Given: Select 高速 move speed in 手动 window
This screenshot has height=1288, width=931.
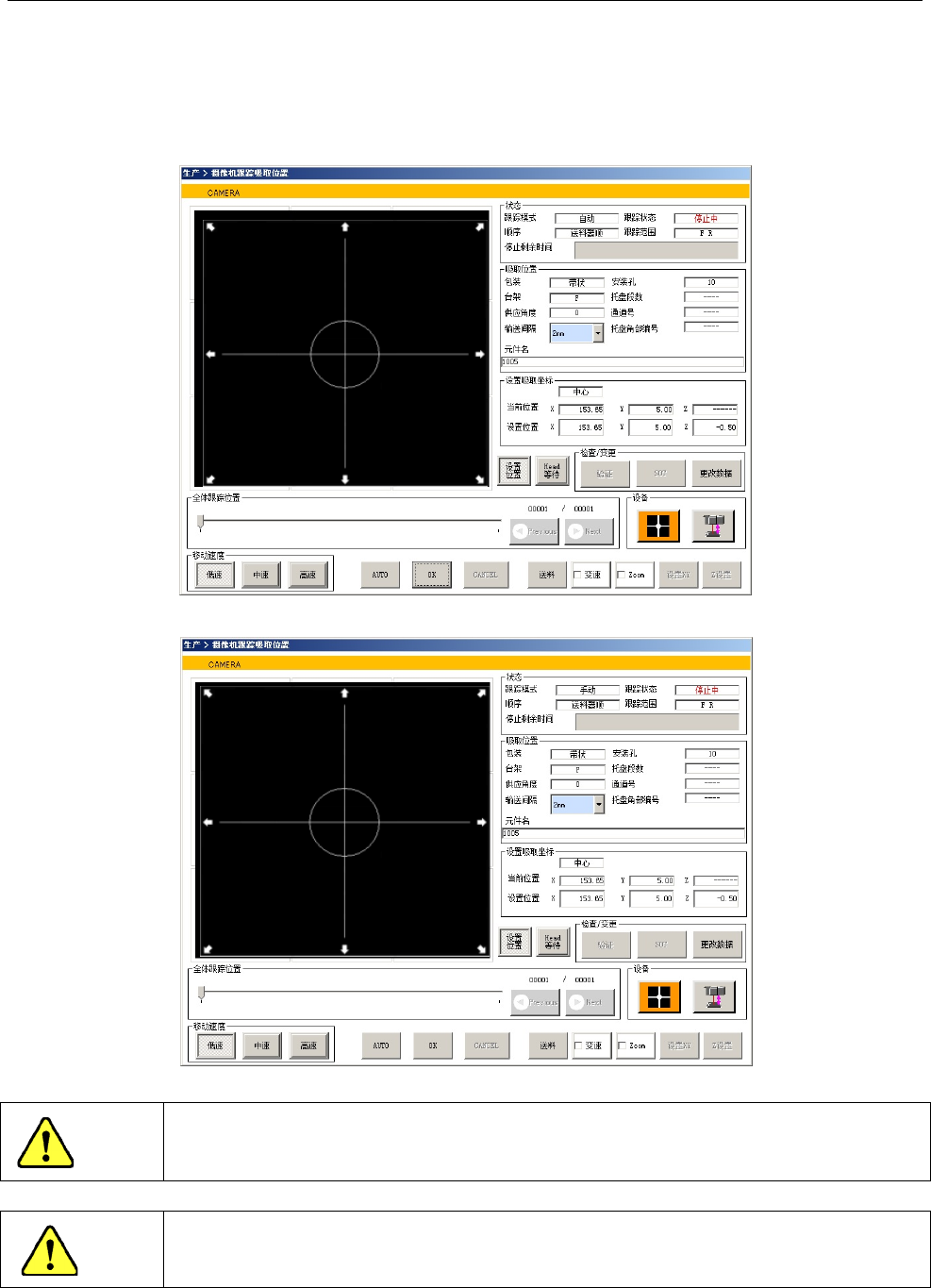Looking at the screenshot, I should click(309, 1045).
